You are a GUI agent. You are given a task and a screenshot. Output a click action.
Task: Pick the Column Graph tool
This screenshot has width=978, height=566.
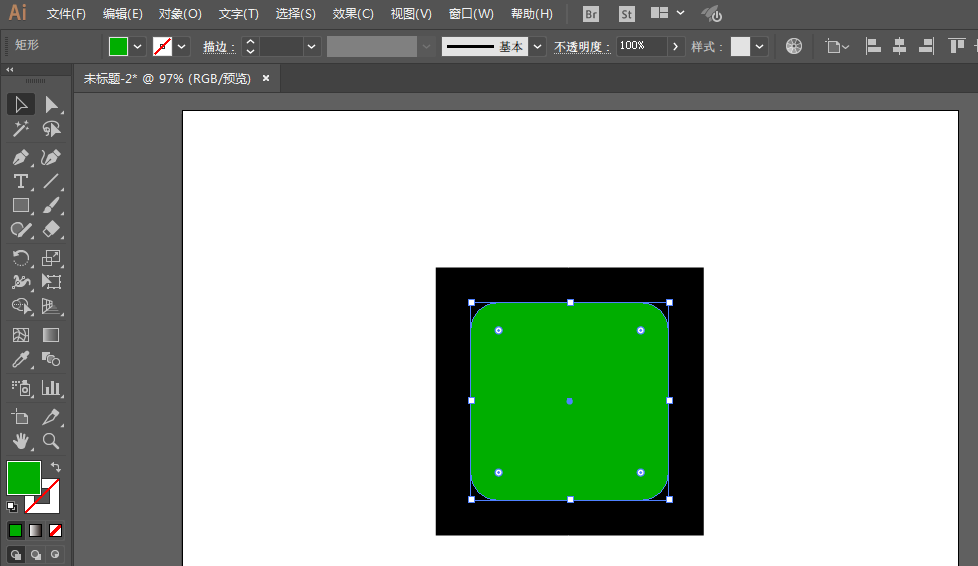(x=51, y=388)
